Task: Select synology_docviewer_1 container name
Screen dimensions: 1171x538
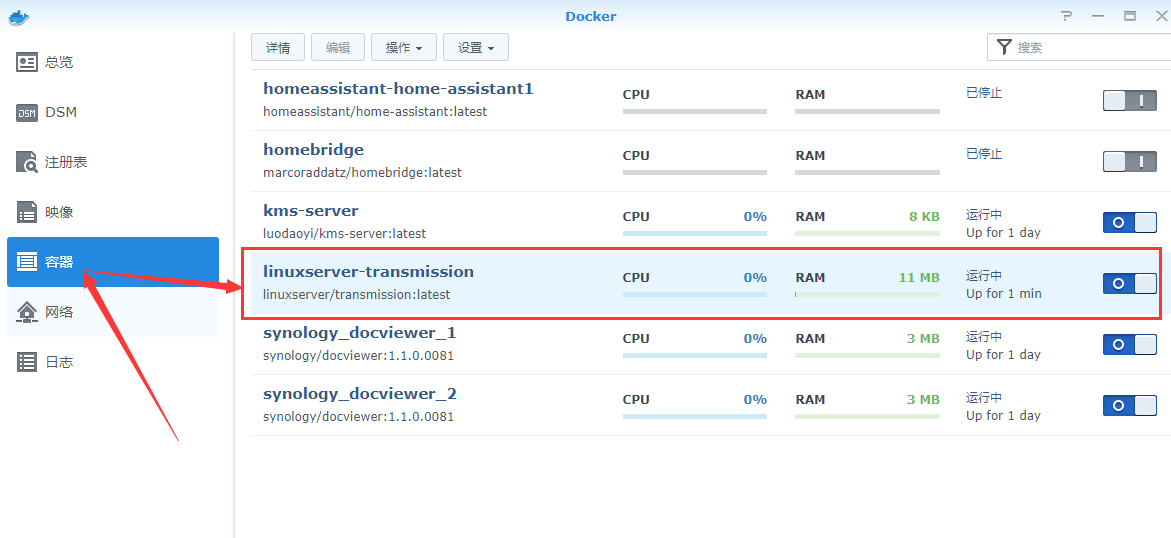Action: [359, 333]
